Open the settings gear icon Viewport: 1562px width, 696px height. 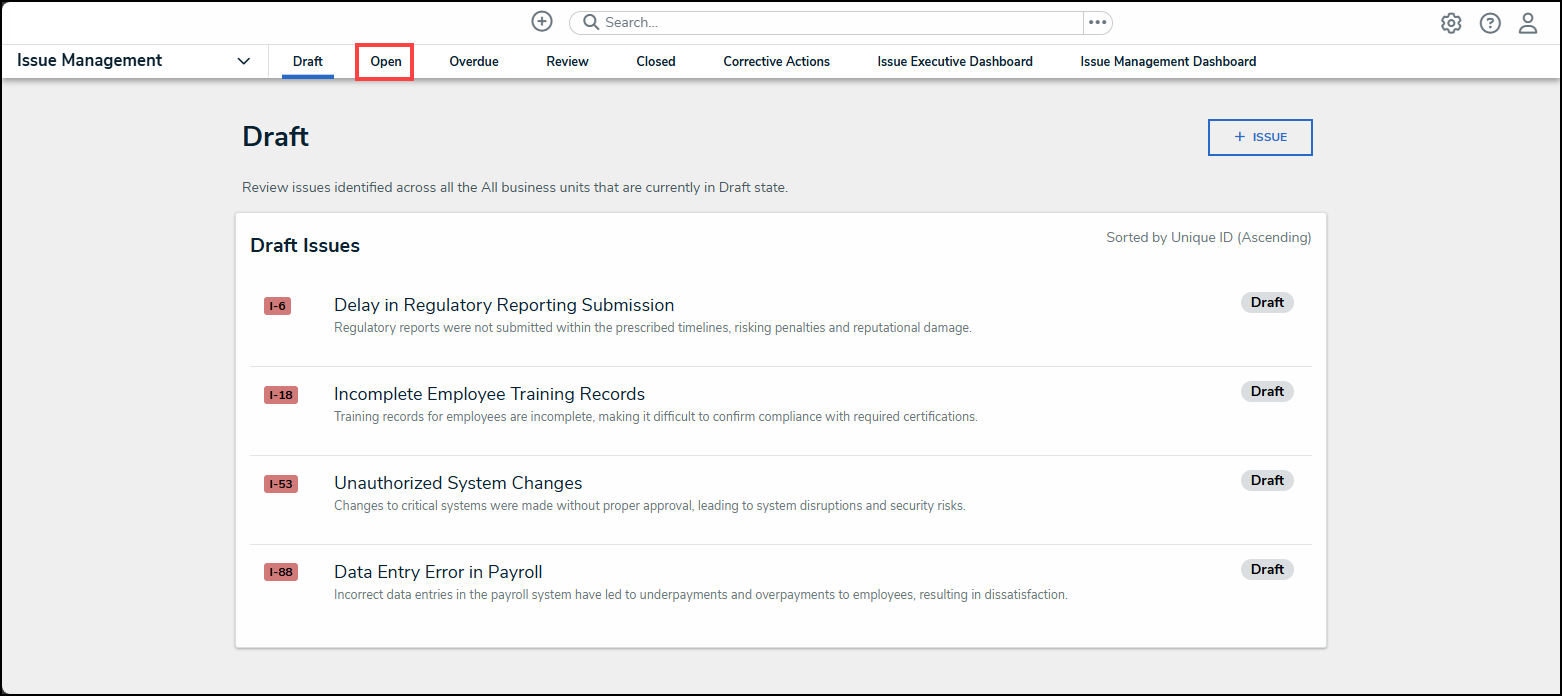tap(1450, 23)
